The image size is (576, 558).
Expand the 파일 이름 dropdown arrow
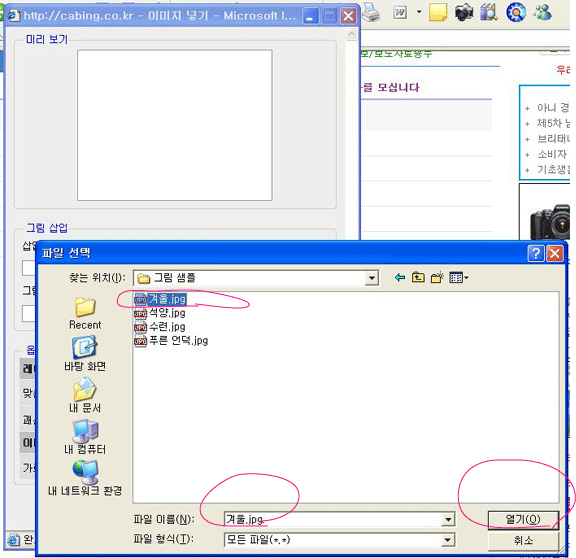pos(448,519)
